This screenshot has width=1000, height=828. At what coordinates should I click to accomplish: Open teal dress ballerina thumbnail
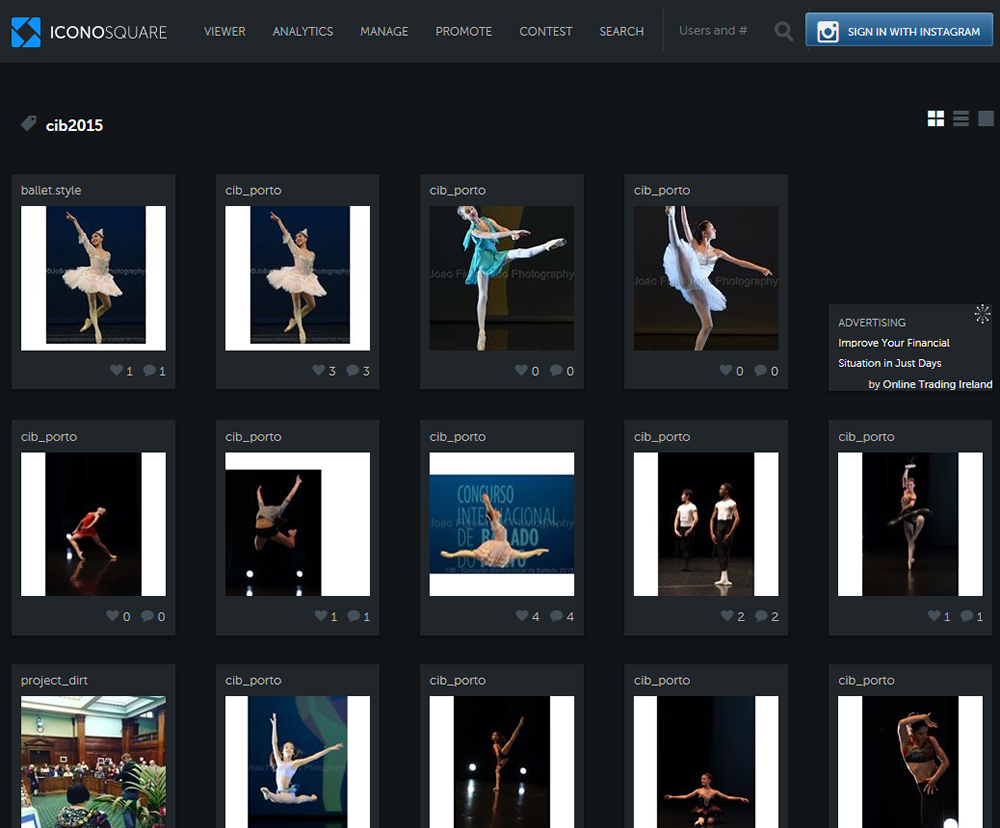502,278
